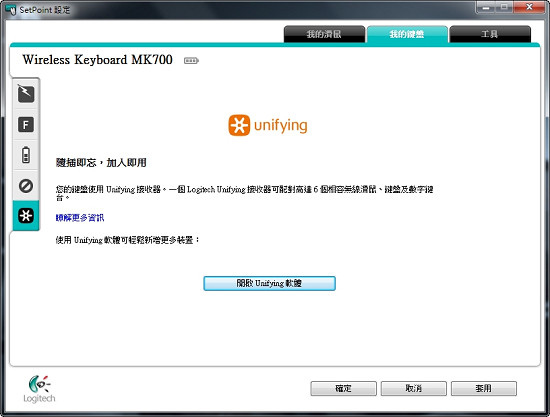Click the text 使用 Unifying 軟體可輕鬆新增更多裝置
The image size is (550, 417).
[125, 240]
